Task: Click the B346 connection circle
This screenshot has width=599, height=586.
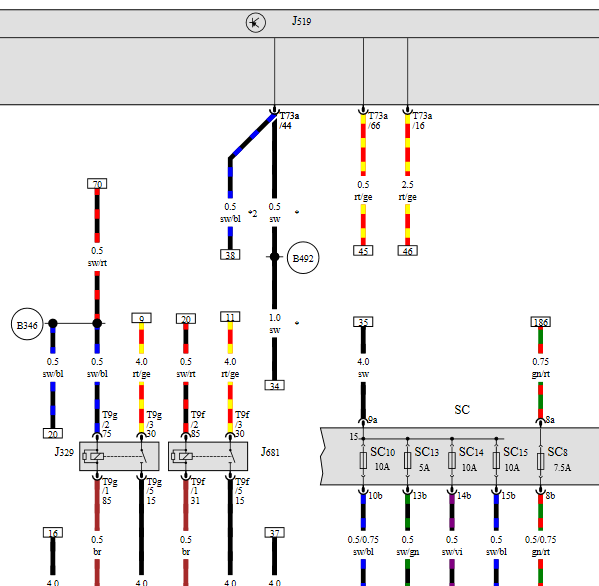Action: point(27,324)
